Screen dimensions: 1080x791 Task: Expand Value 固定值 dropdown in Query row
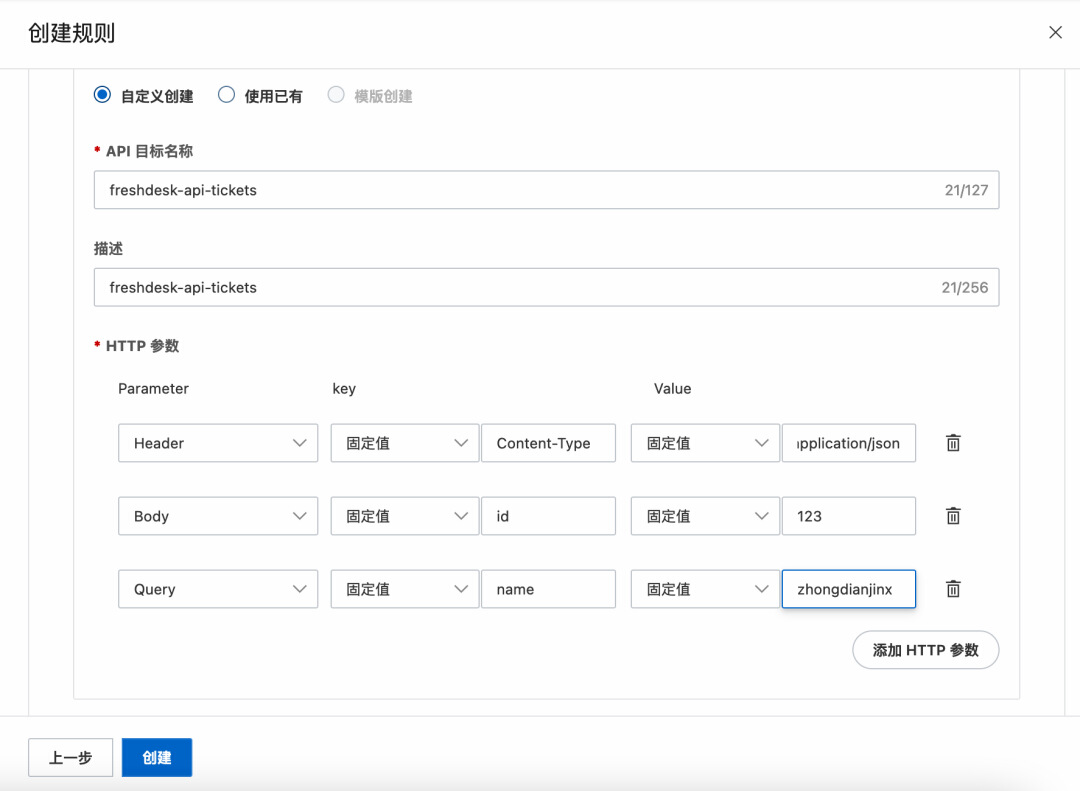[x=705, y=589]
